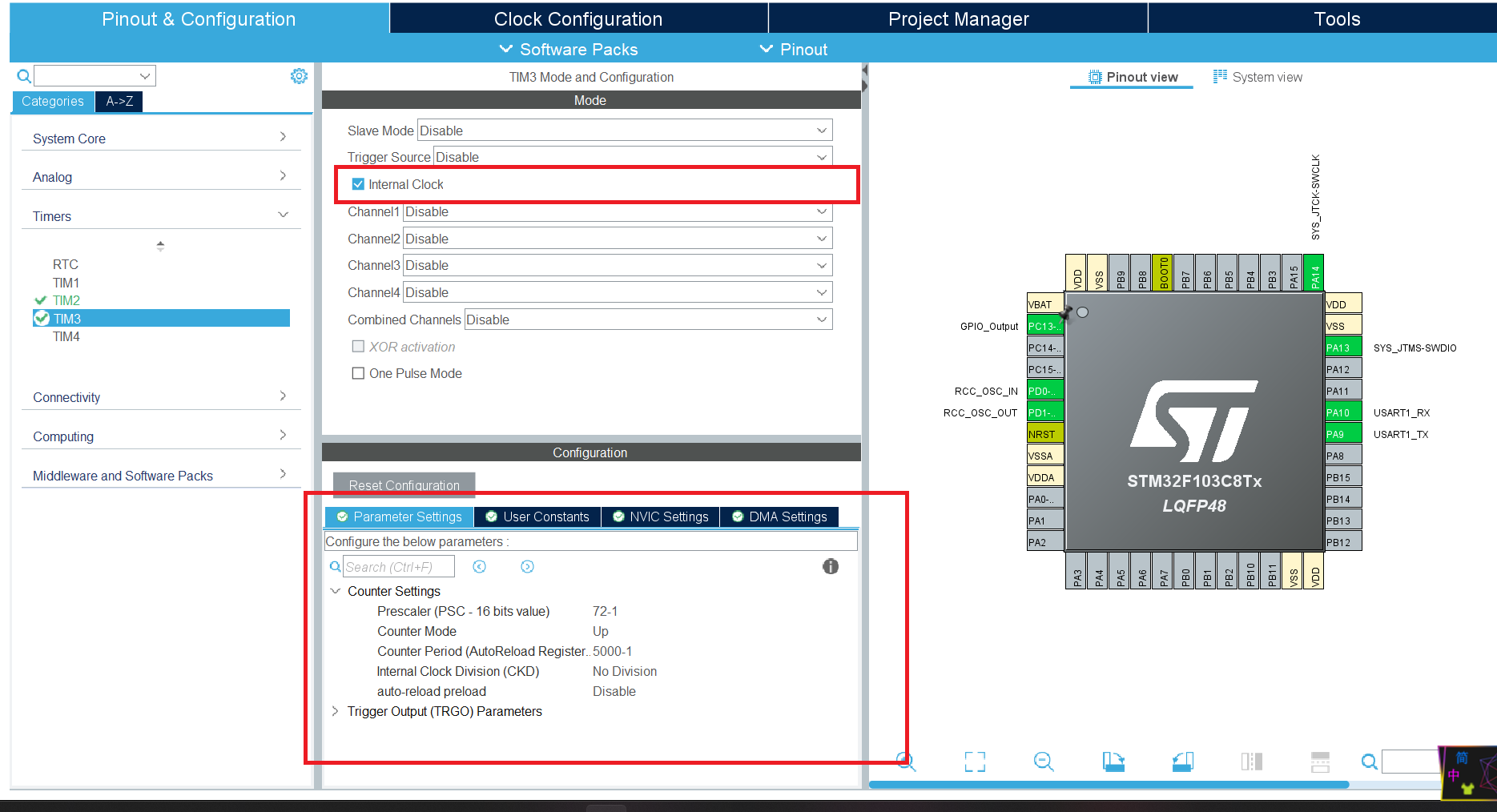
Task: Switch to the A->Z list tab
Action: pos(119,101)
